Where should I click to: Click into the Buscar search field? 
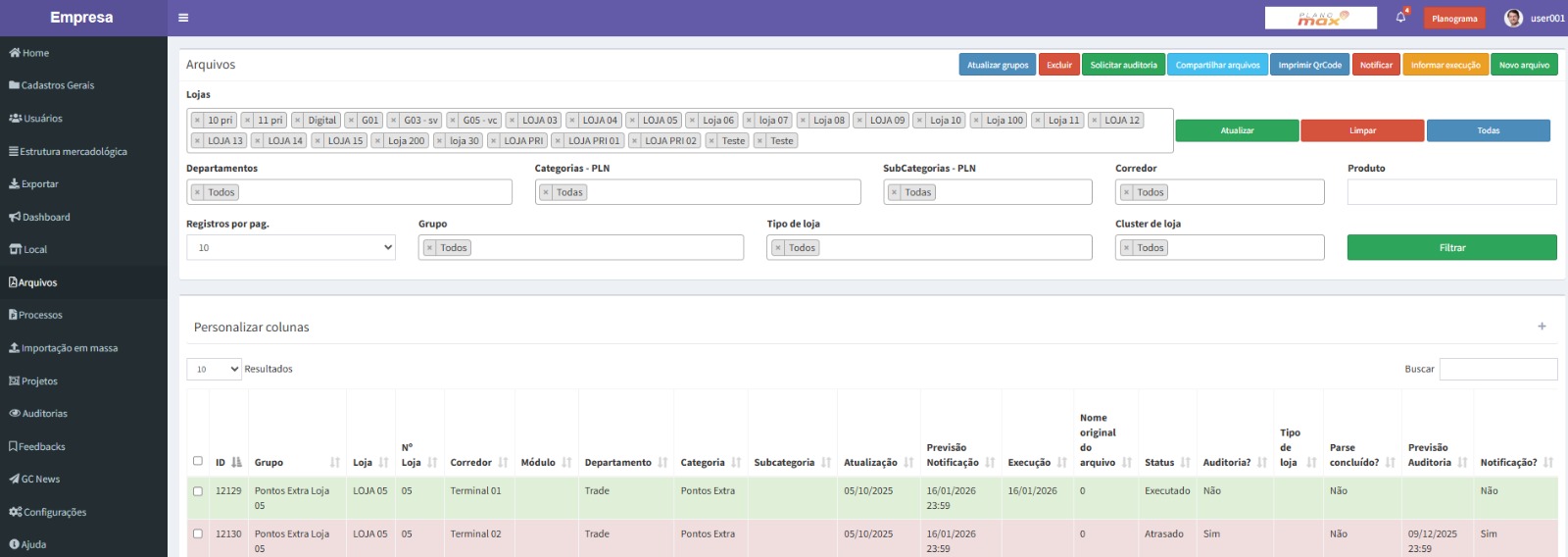pyautogui.click(x=1498, y=369)
